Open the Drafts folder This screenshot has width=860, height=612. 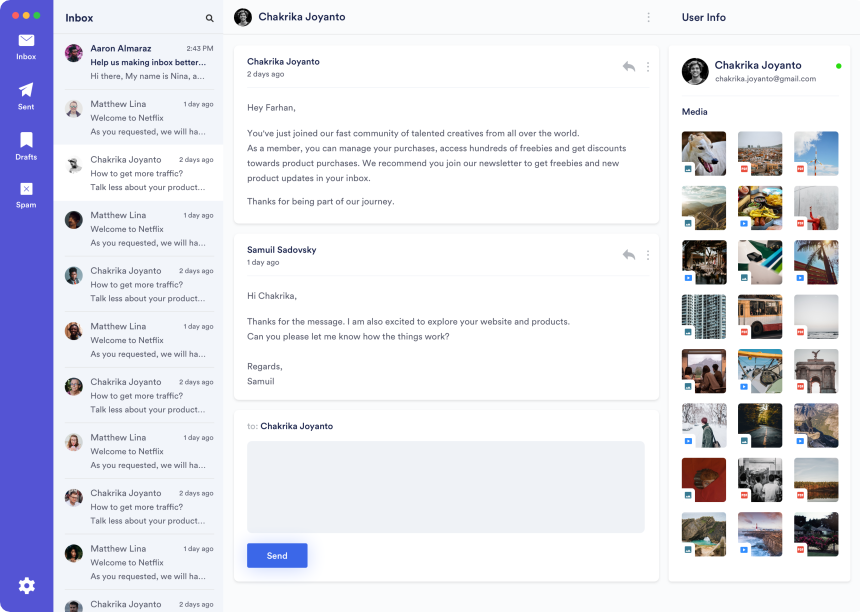26,146
